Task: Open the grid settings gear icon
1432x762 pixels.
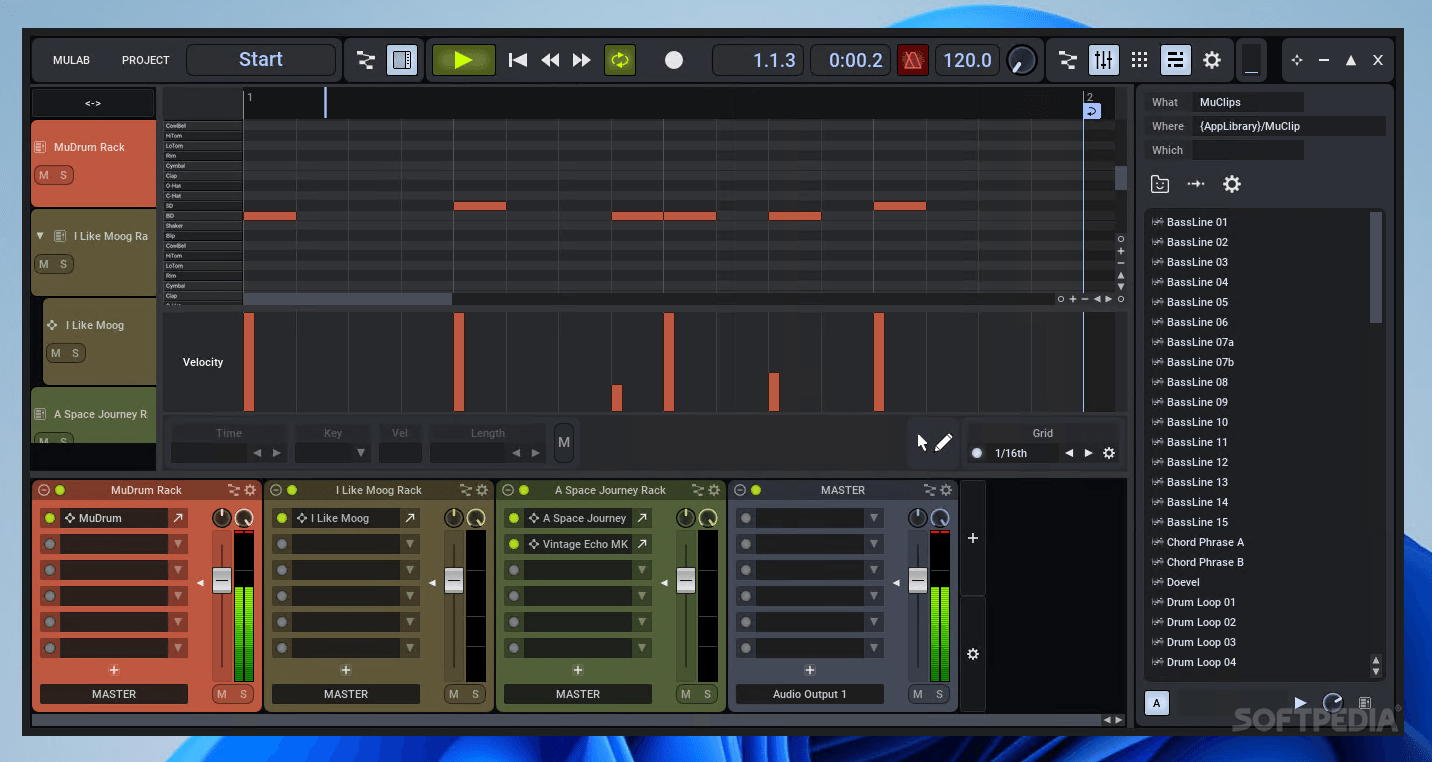Action: click(1109, 453)
